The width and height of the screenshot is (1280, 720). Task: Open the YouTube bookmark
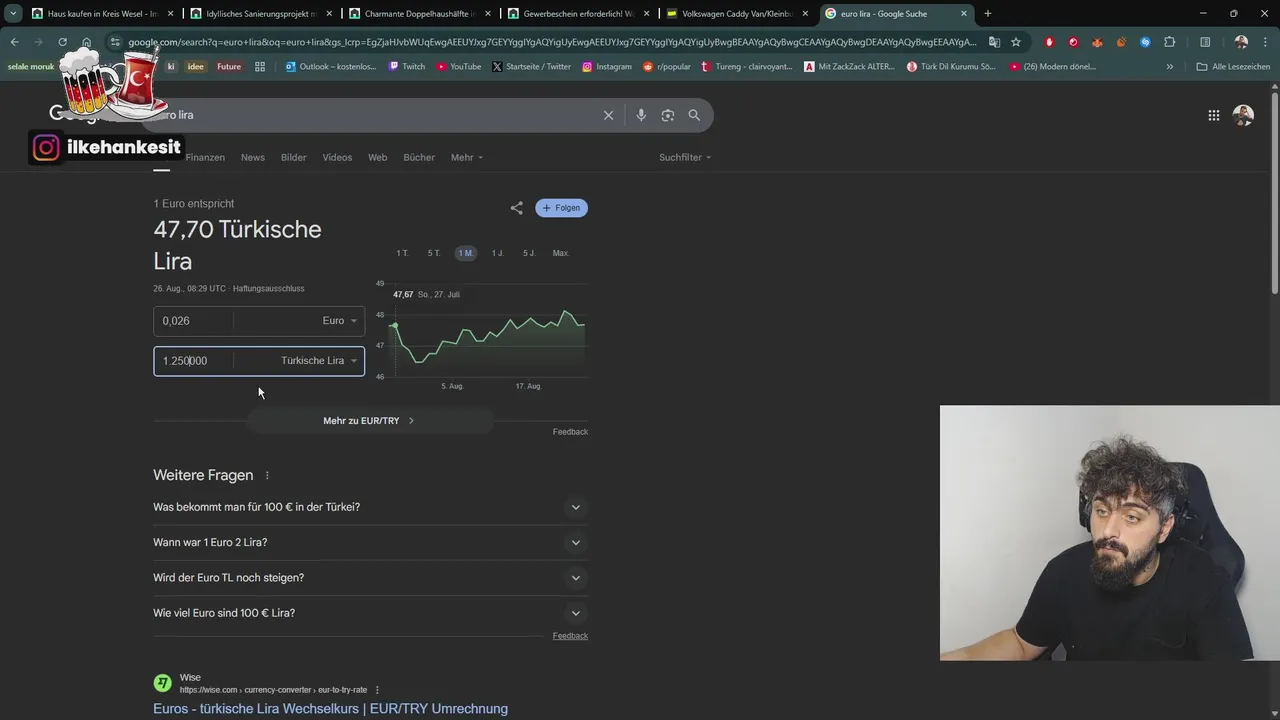[x=458, y=67]
